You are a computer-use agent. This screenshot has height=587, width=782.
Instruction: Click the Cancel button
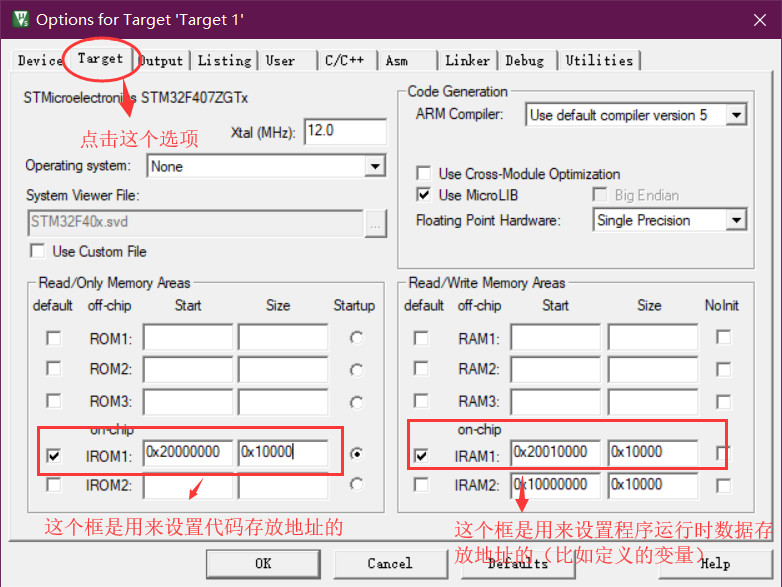coord(390,564)
